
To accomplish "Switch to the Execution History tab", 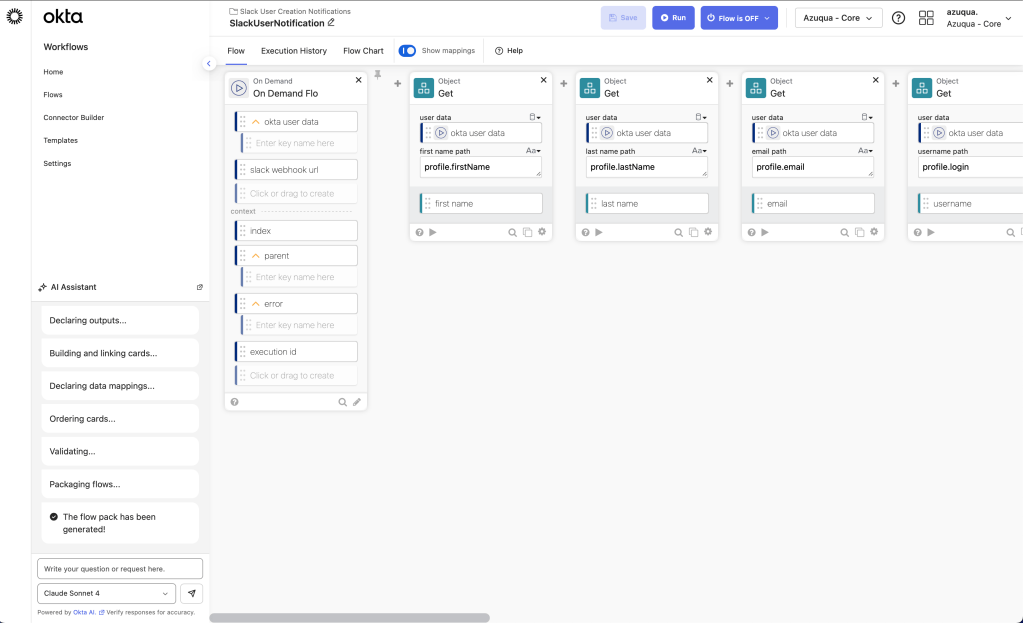I will coord(295,50).
